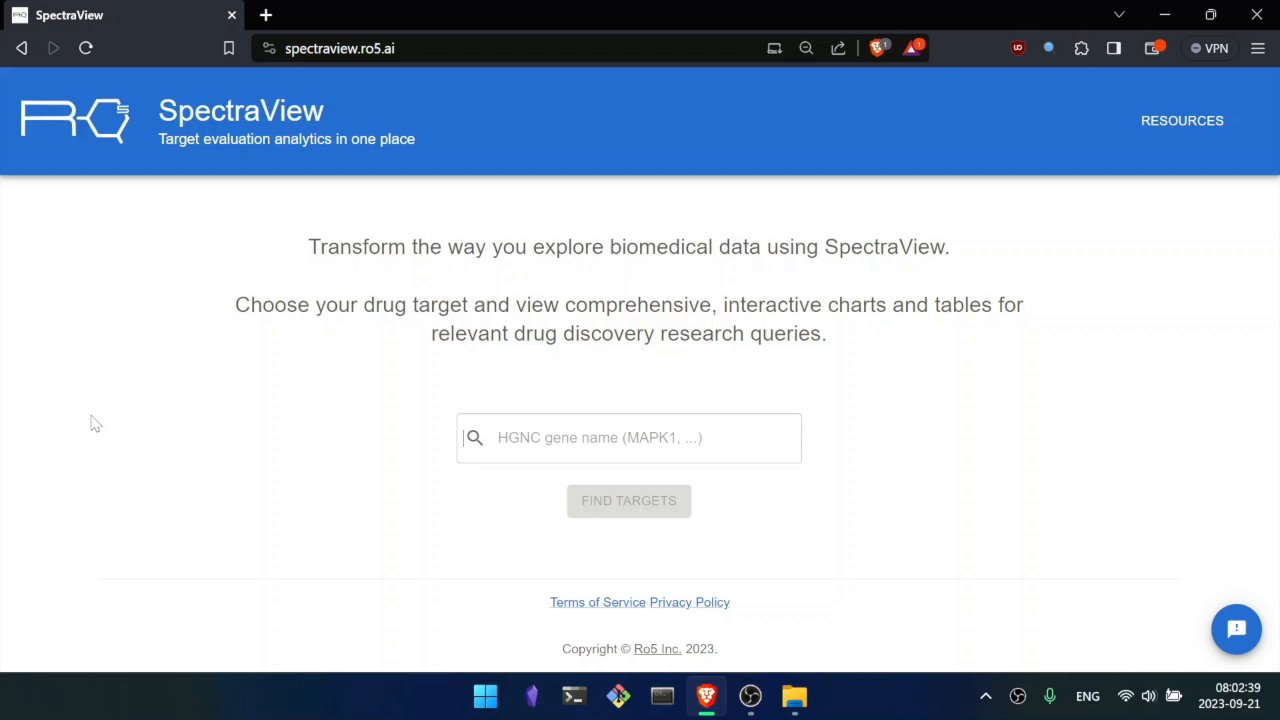The width and height of the screenshot is (1280, 720).
Task: Click the SpectraView title text
Action: tap(241, 111)
